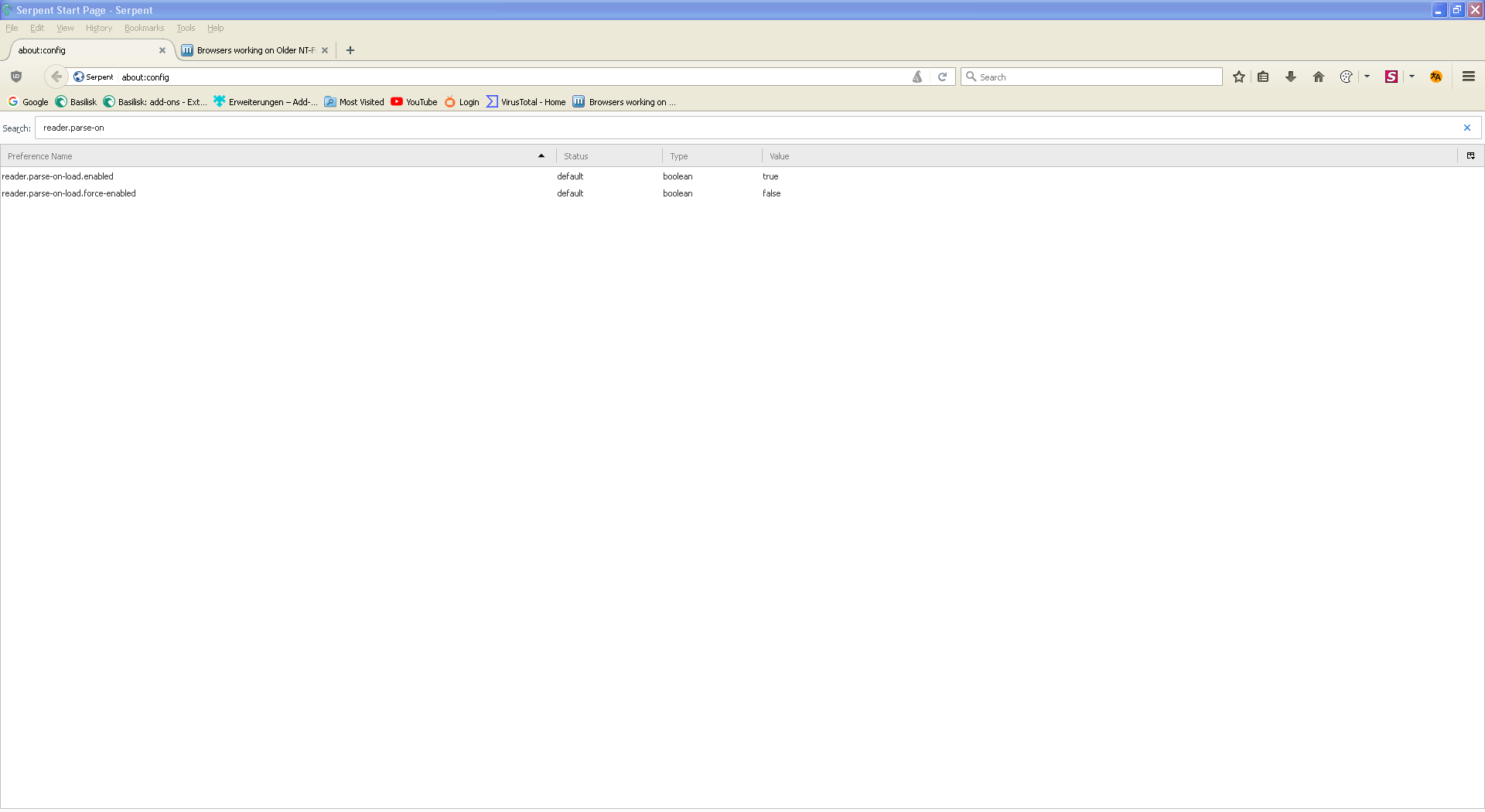Open the History menu
This screenshot has height=812, width=1485.
pos(99,28)
